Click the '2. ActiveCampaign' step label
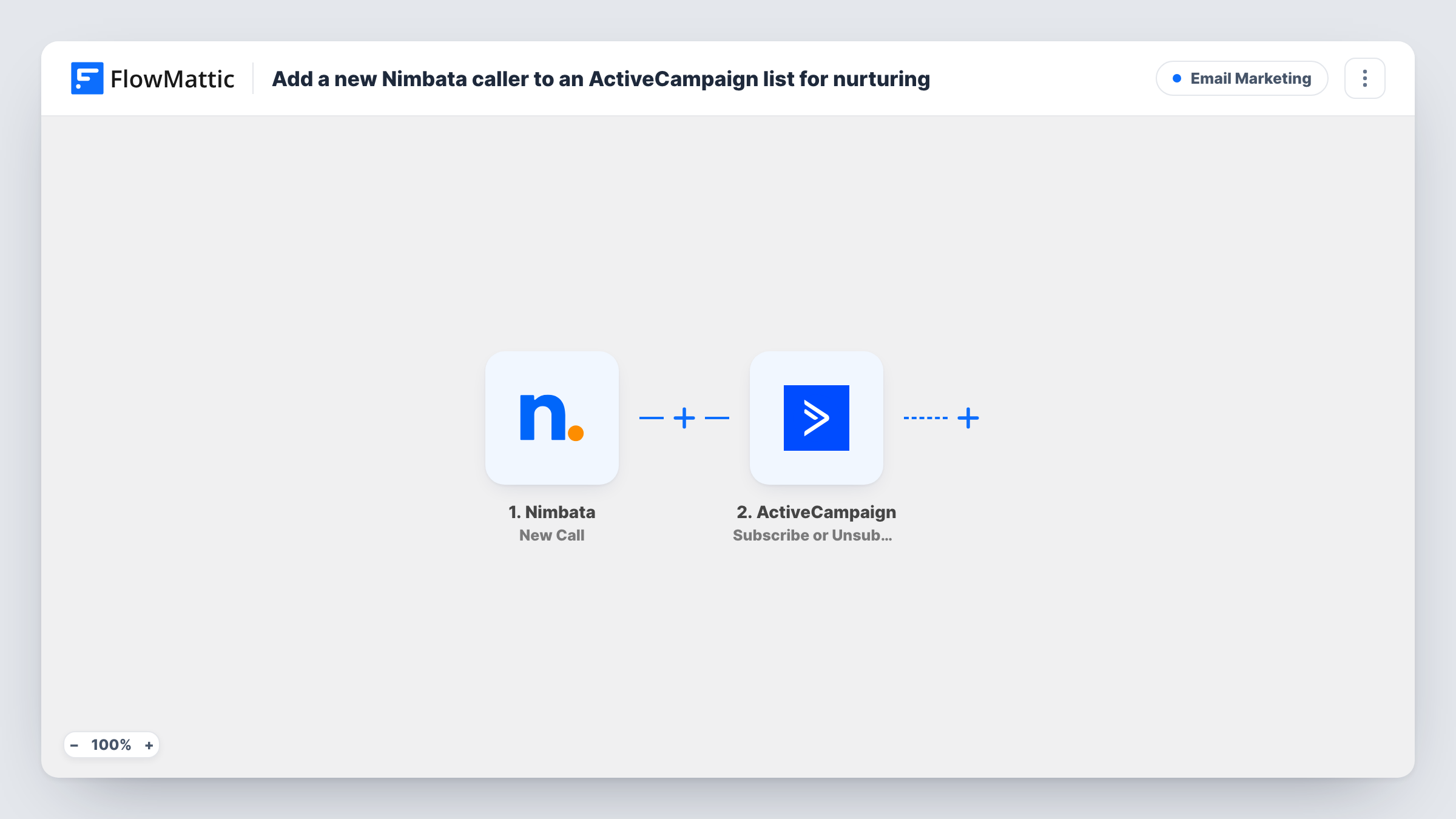The image size is (1456, 819). (x=817, y=512)
